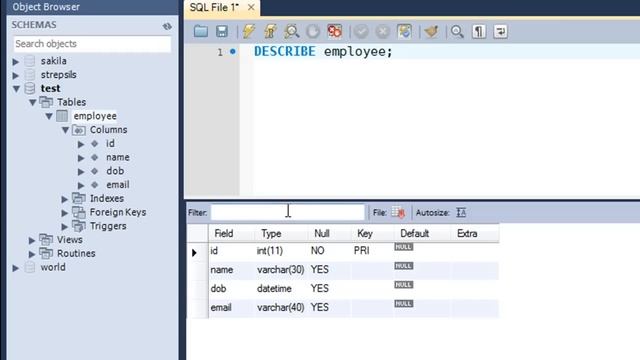Expand the Views node

coord(32,240)
